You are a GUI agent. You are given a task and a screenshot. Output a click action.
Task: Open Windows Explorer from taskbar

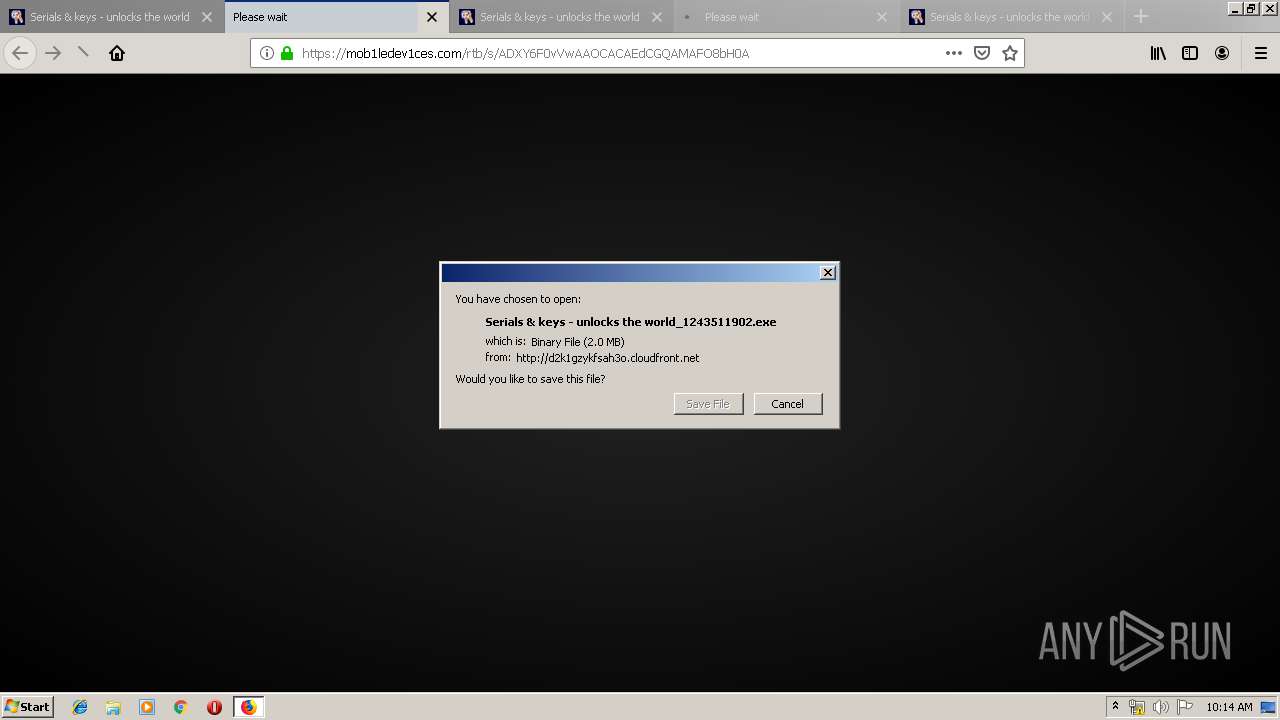[x=113, y=707]
